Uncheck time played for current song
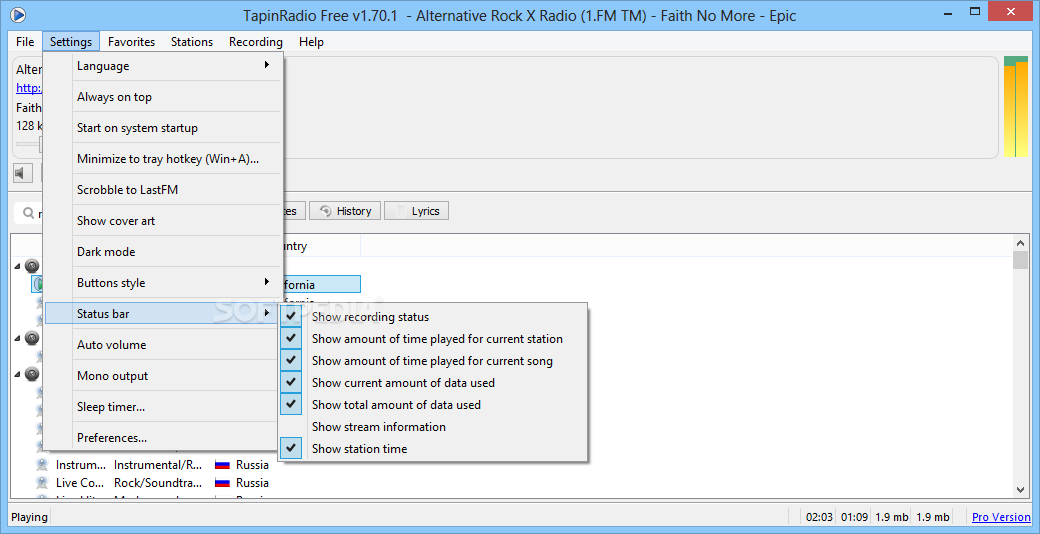 [433, 361]
